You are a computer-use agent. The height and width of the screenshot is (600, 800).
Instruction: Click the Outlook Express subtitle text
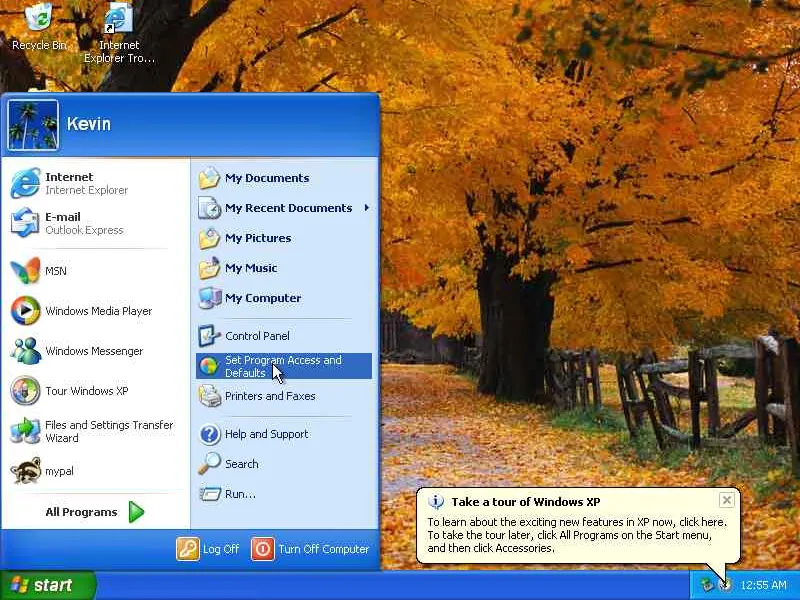[84, 230]
